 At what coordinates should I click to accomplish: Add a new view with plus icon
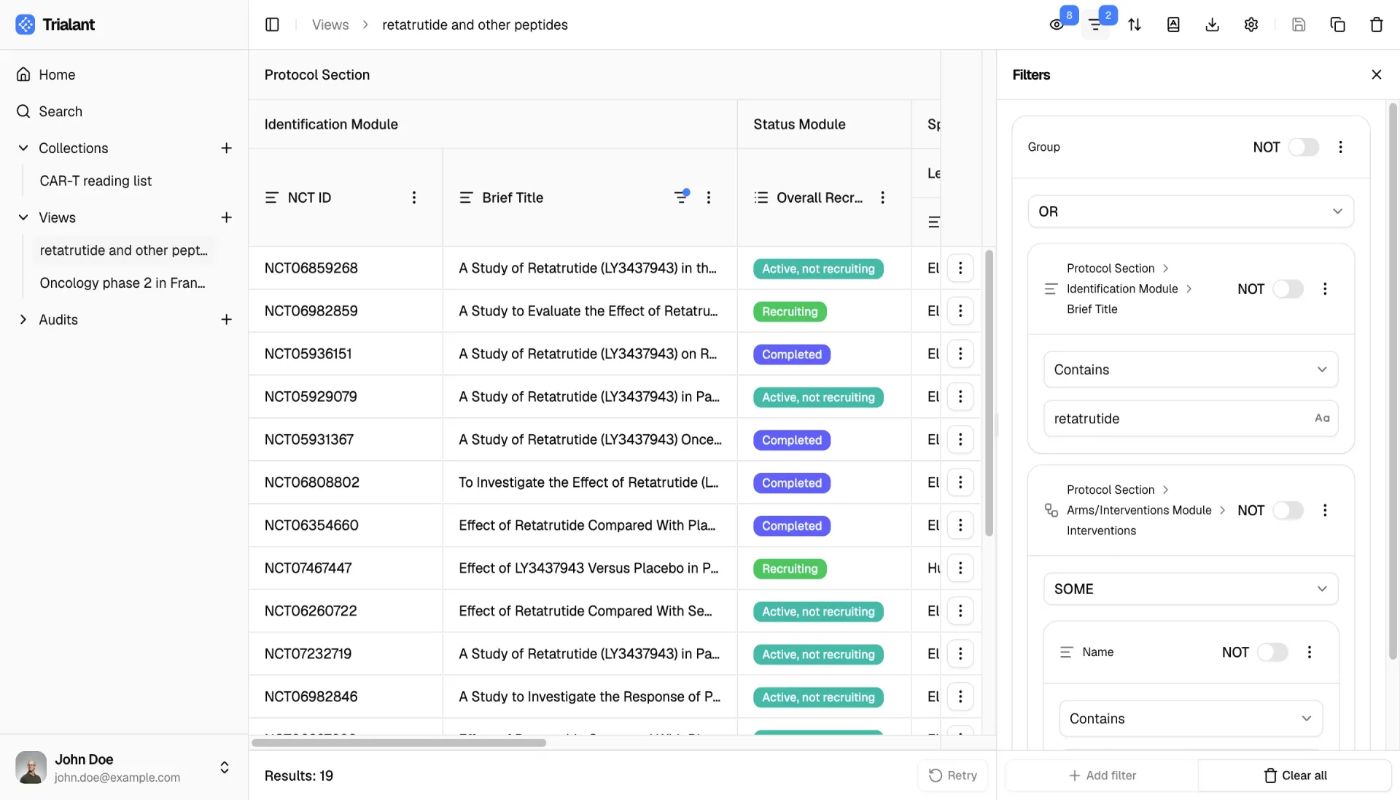(x=226, y=217)
